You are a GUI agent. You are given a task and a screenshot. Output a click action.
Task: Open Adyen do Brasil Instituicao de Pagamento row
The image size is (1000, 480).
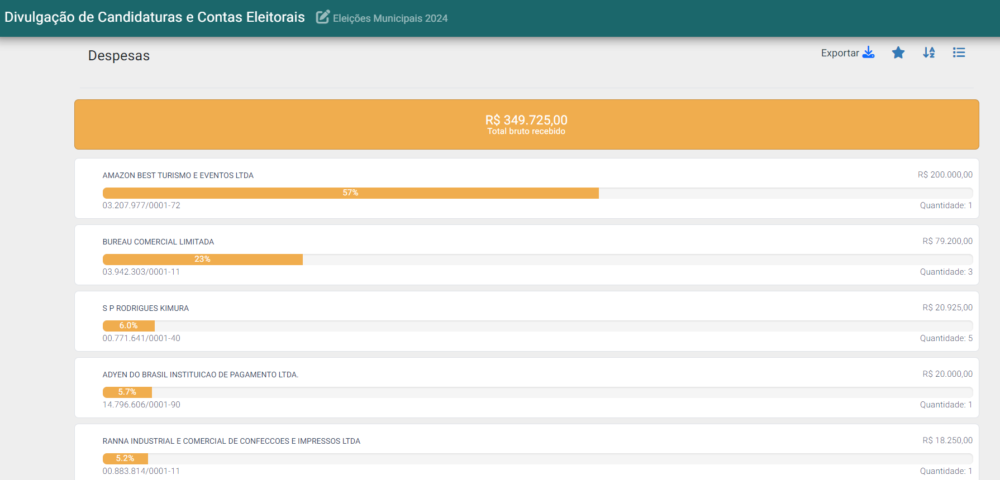click(200, 374)
